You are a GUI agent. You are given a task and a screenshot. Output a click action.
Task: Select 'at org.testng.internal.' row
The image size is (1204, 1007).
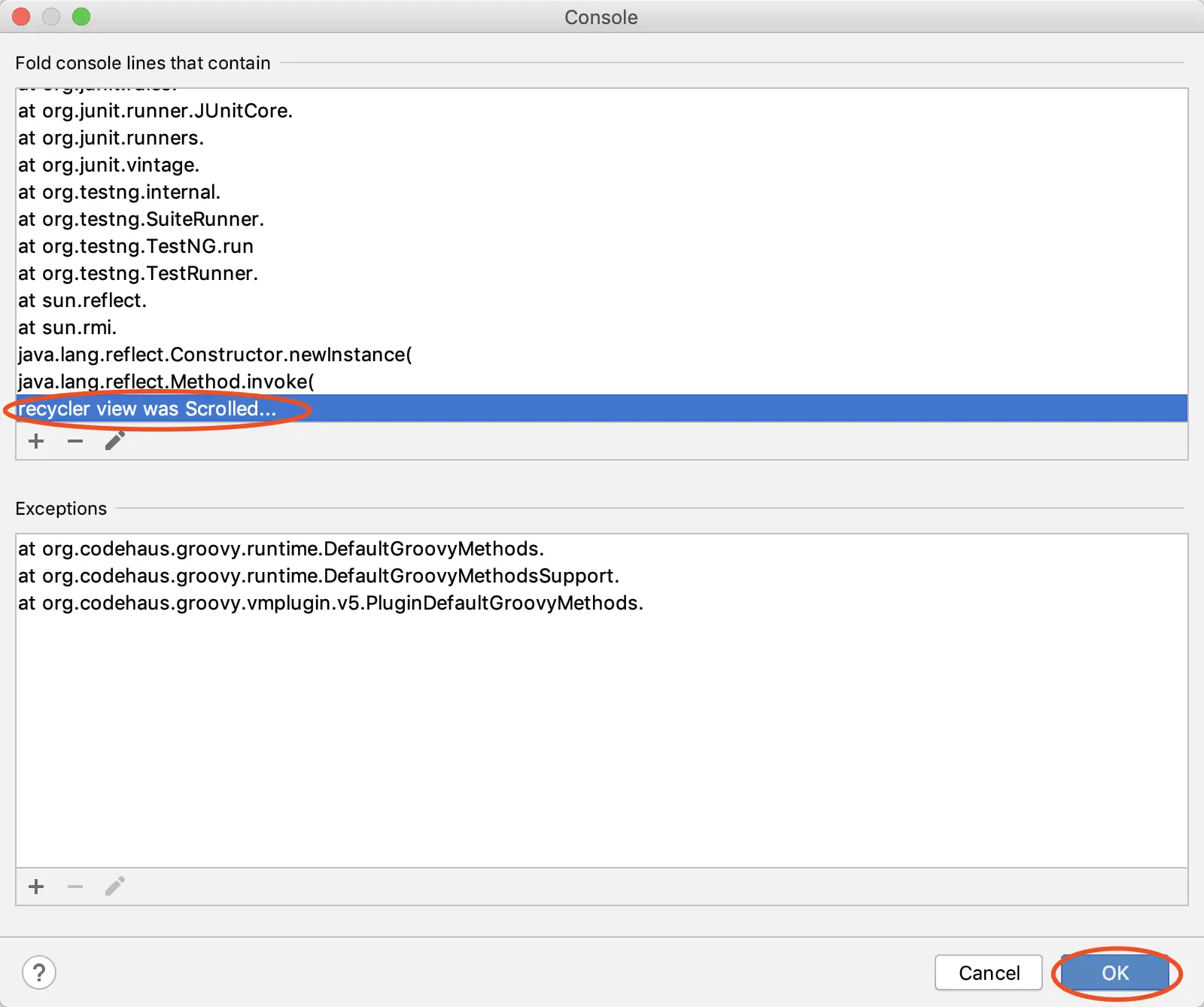tap(602, 192)
